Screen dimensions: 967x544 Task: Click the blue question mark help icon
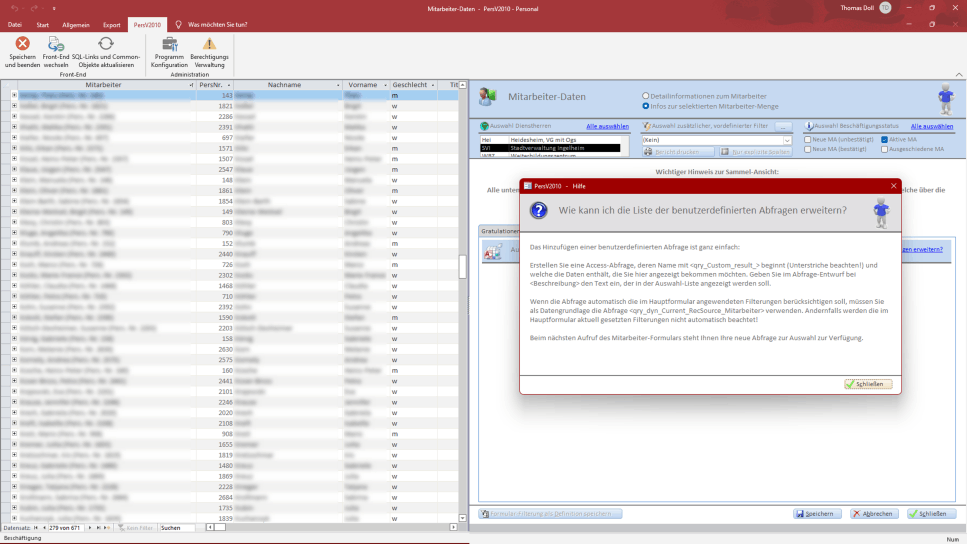pos(538,210)
